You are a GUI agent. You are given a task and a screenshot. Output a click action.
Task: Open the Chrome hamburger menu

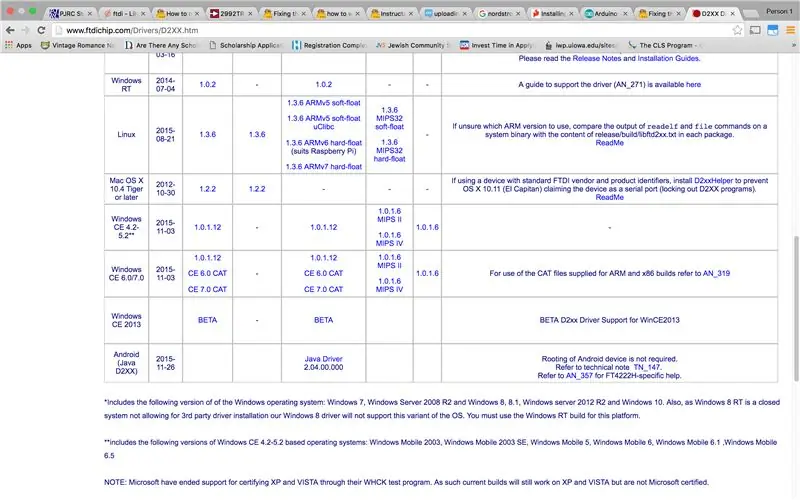point(790,30)
